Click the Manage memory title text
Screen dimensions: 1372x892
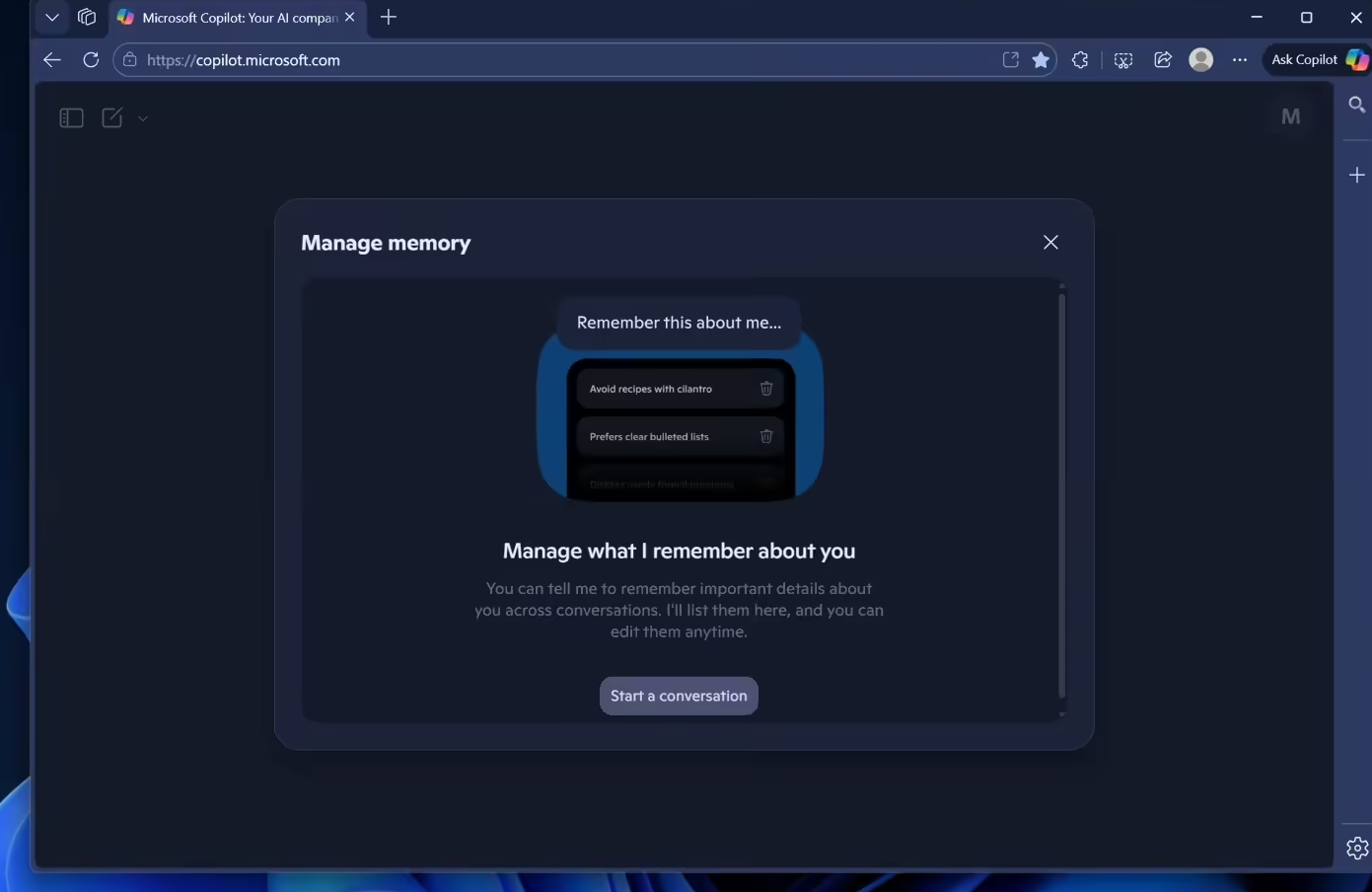[x=386, y=243]
